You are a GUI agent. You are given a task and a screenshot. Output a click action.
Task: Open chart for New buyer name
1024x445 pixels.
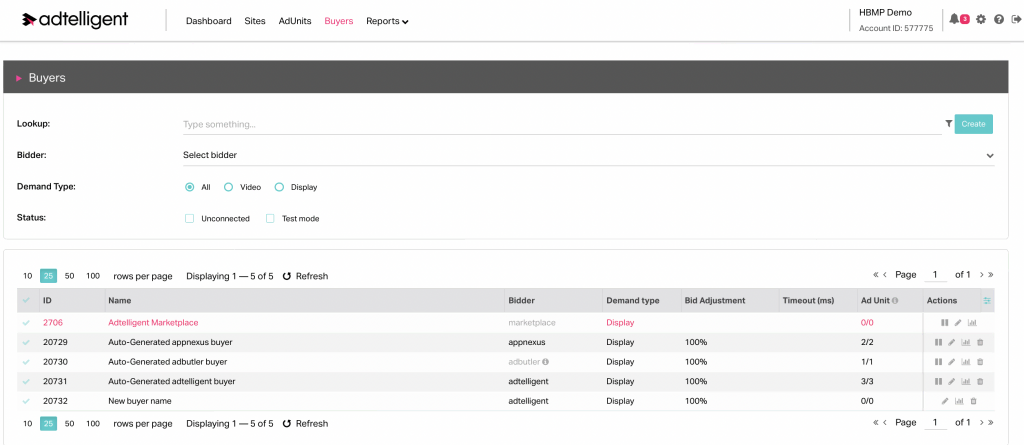959,401
